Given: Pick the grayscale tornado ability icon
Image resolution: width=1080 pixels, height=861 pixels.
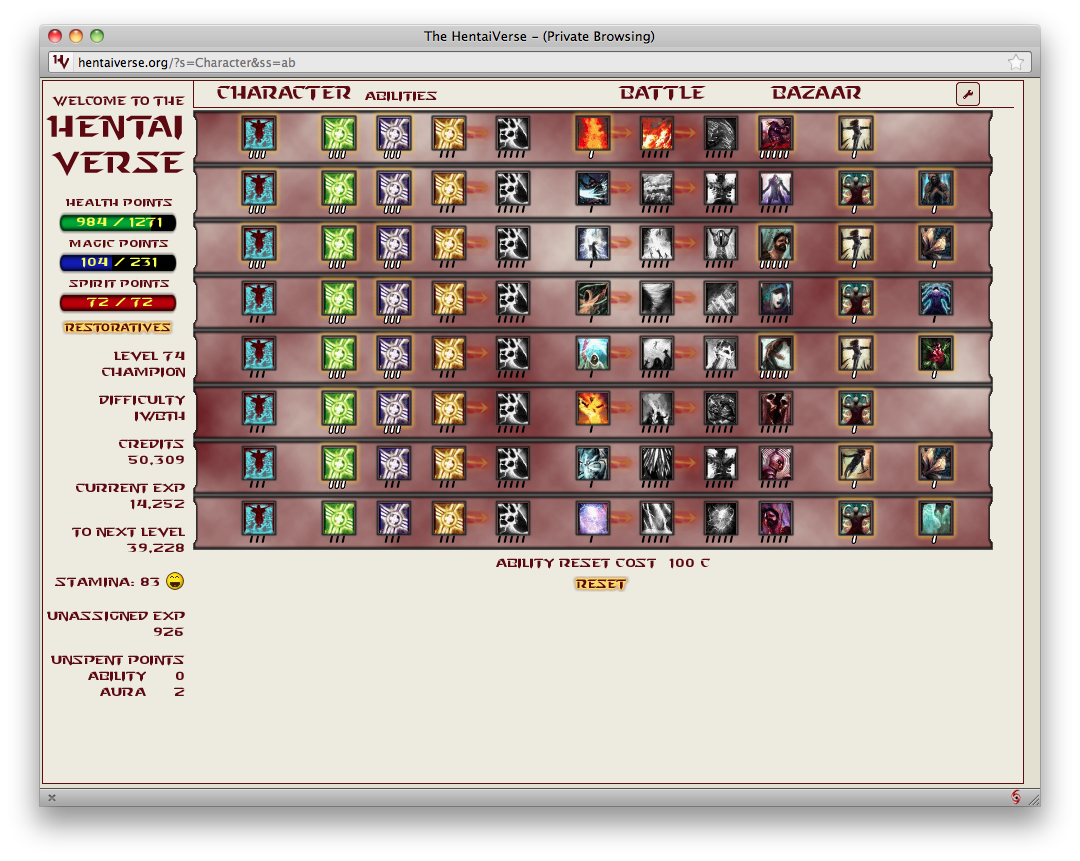Looking at the screenshot, I should tap(656, 298).
